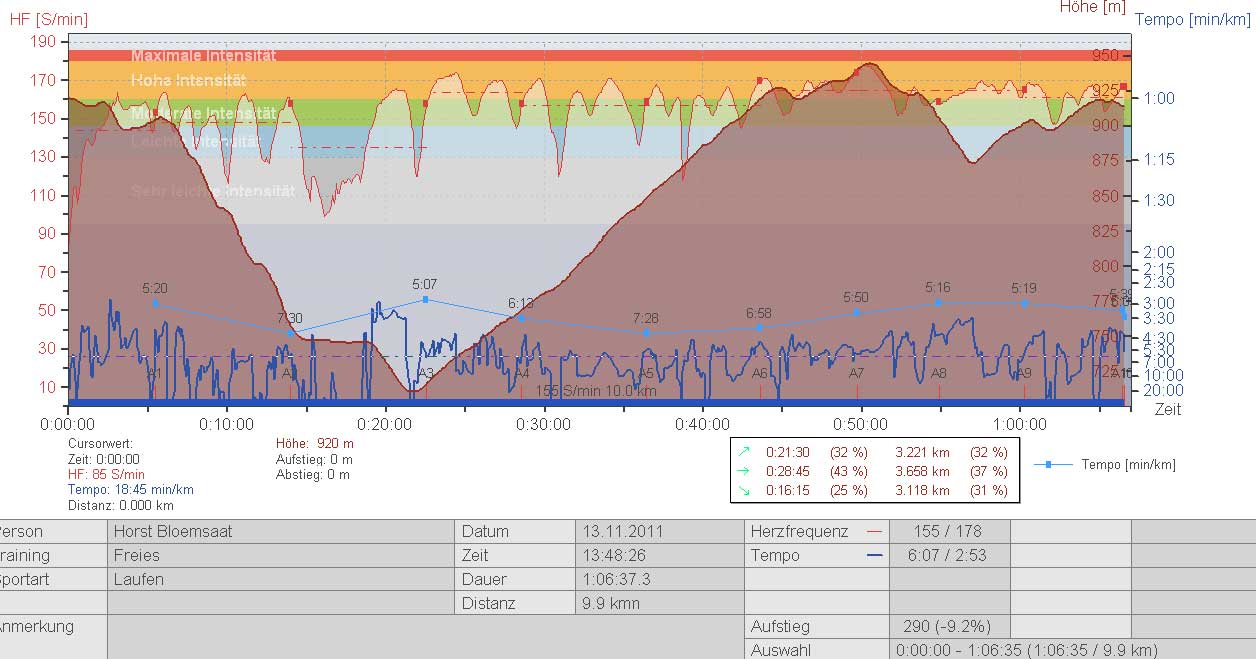Viewport: 1256px width, 659px height.
Task: Click the uphill arrow icon in legend
Action: (743, 452)
